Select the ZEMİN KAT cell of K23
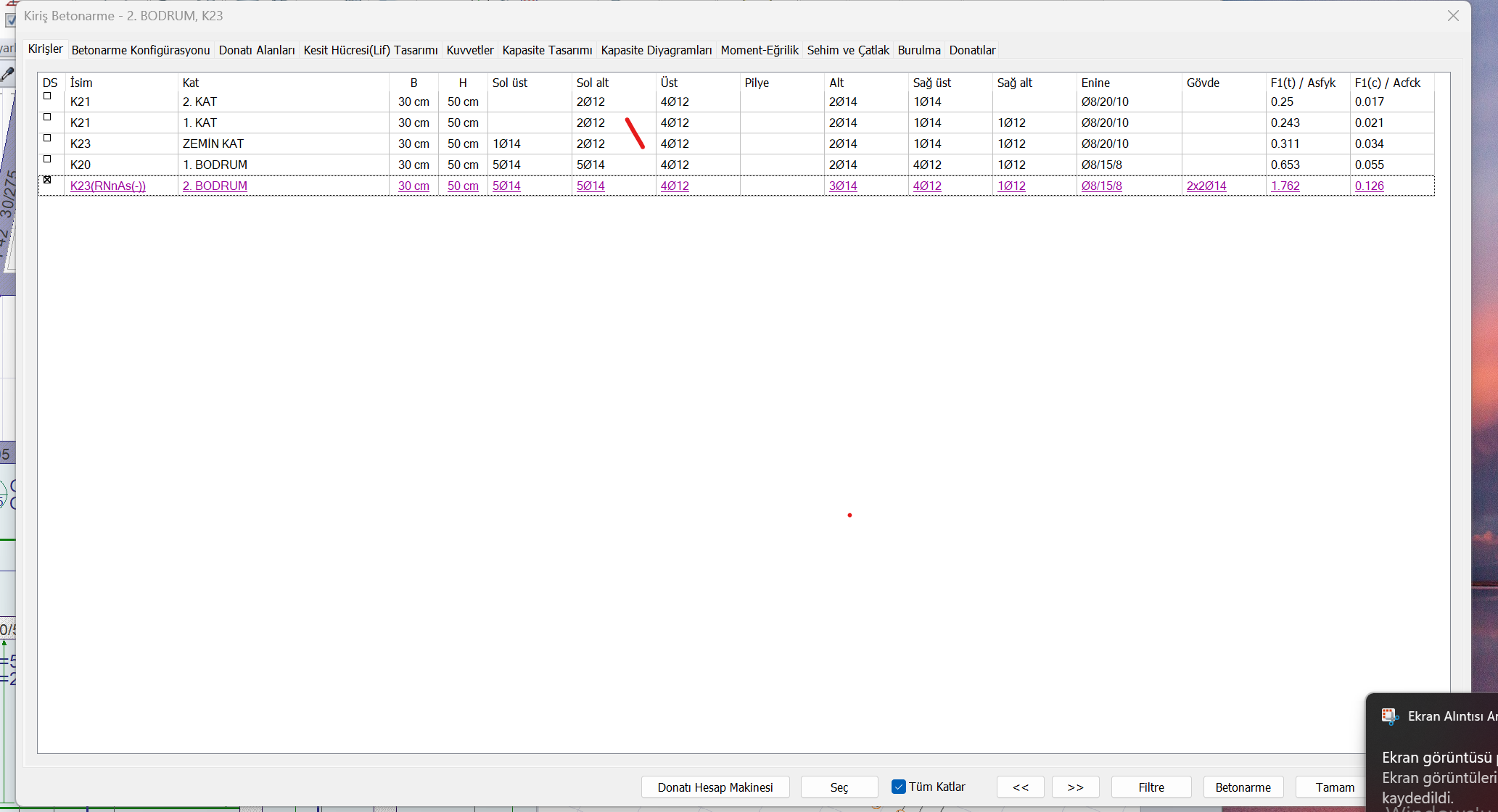This screenshot has height=812, width=1498. click(x=213, y=144)
